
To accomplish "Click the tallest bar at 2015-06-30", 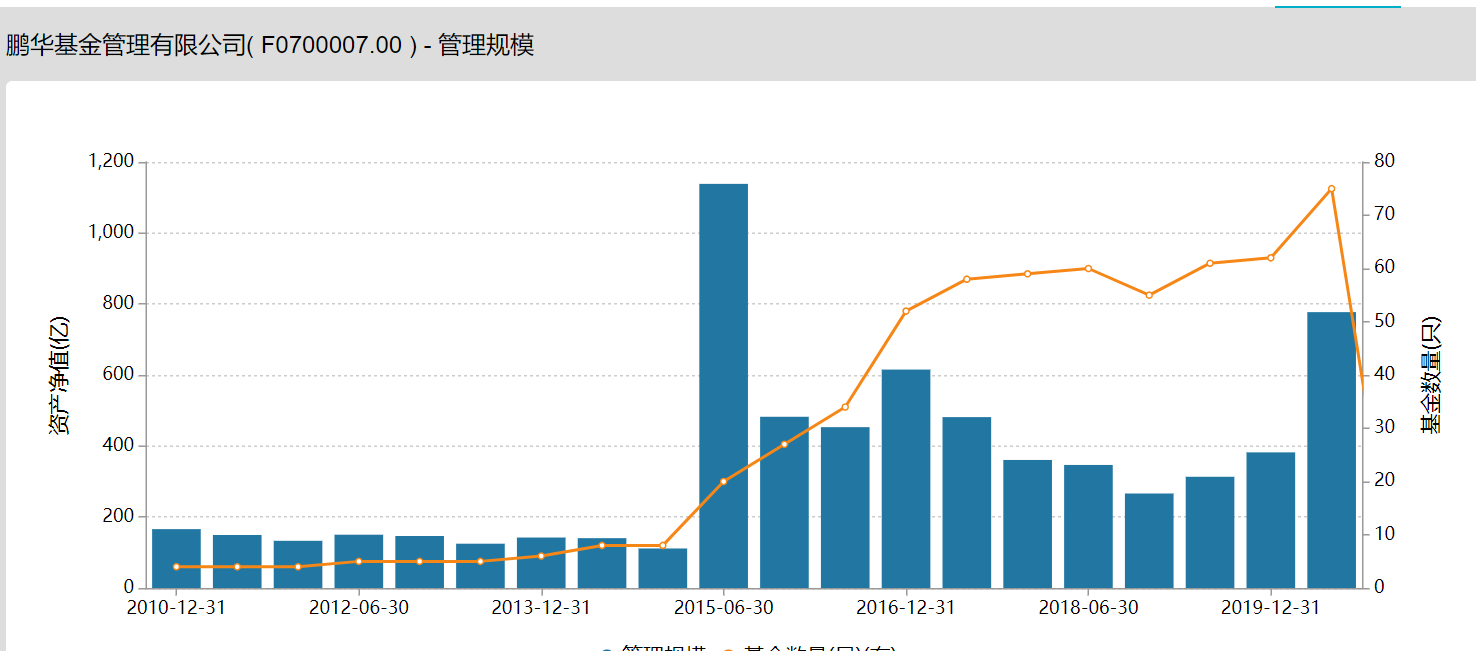I will [x=723, y=386].
